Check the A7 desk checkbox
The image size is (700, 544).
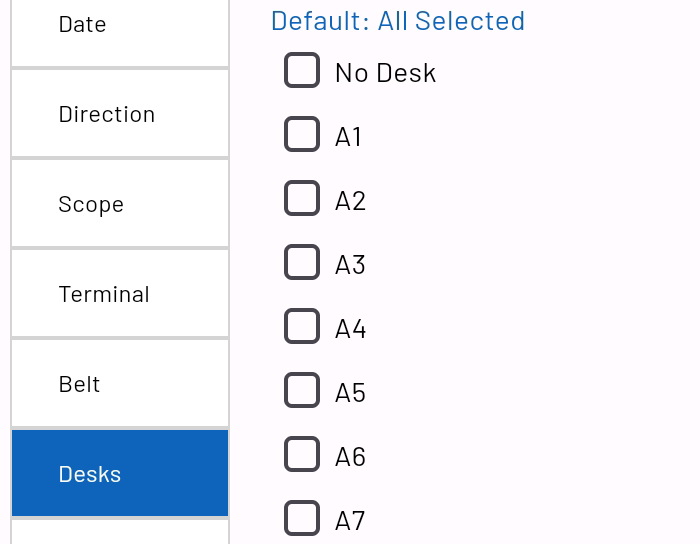[x=302, y=519]
